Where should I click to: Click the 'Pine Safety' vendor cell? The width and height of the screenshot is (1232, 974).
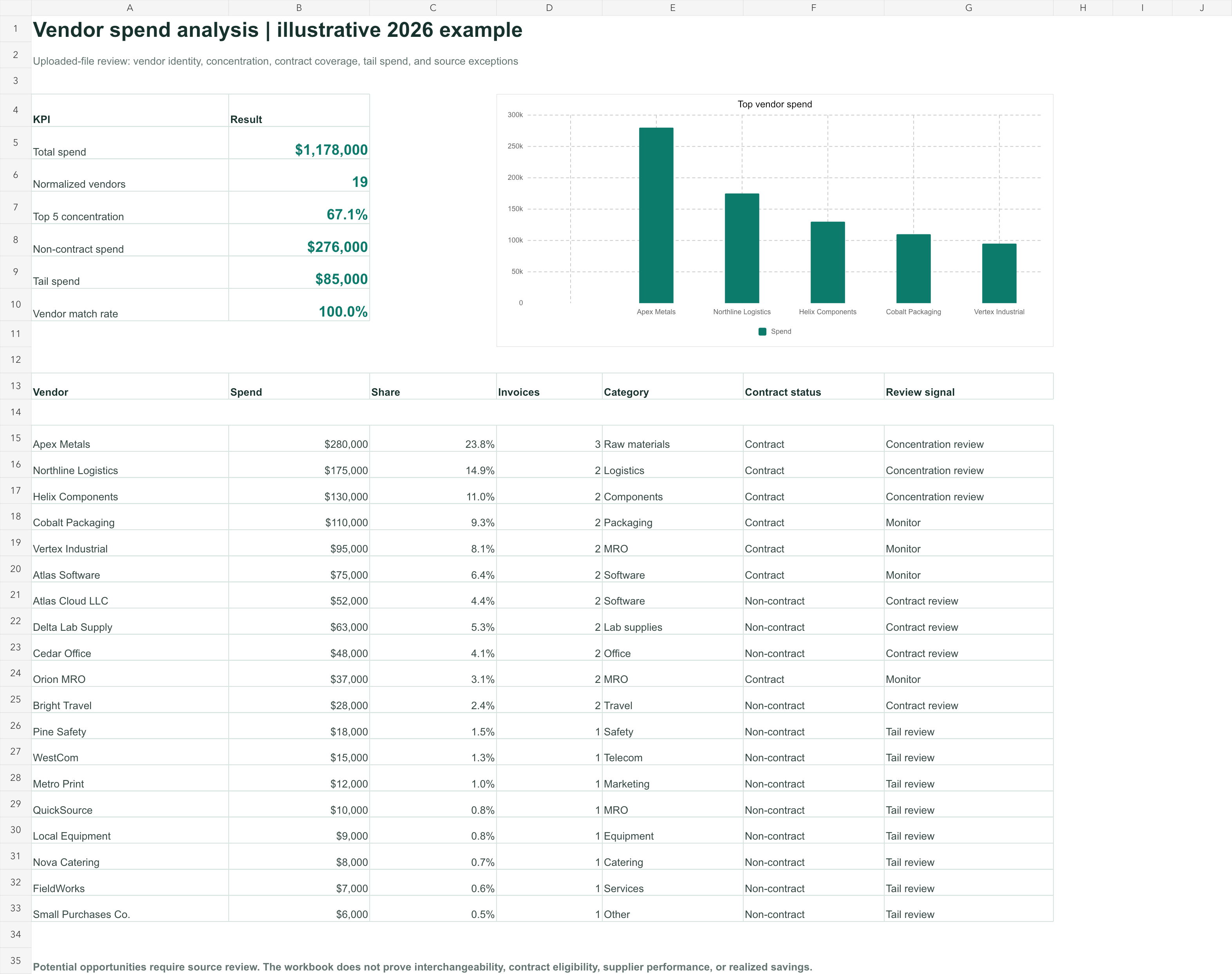tap(130, 726)
